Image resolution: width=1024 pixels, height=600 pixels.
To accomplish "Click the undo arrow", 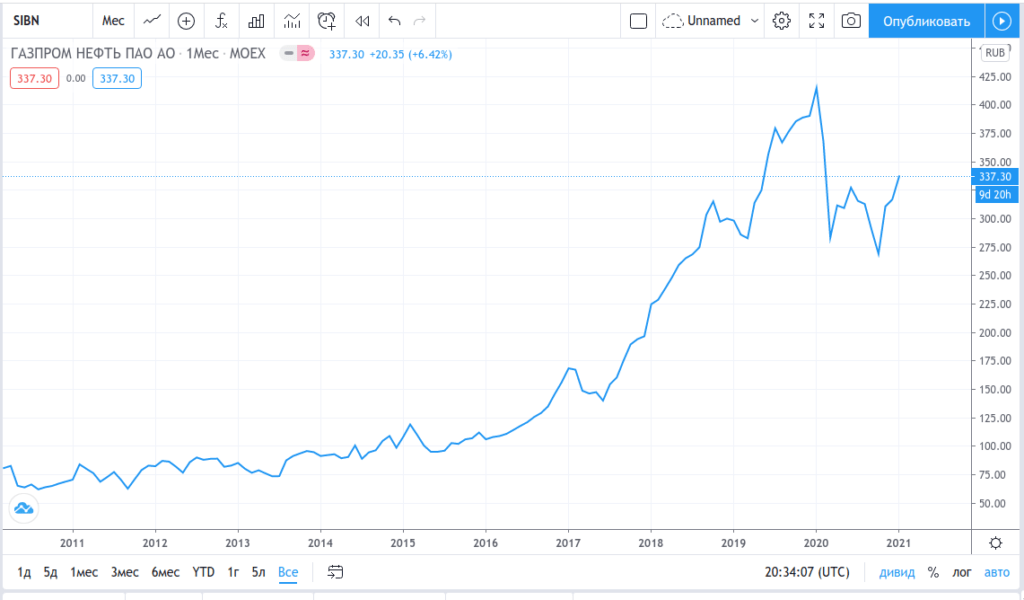I will tap(394, 20).
